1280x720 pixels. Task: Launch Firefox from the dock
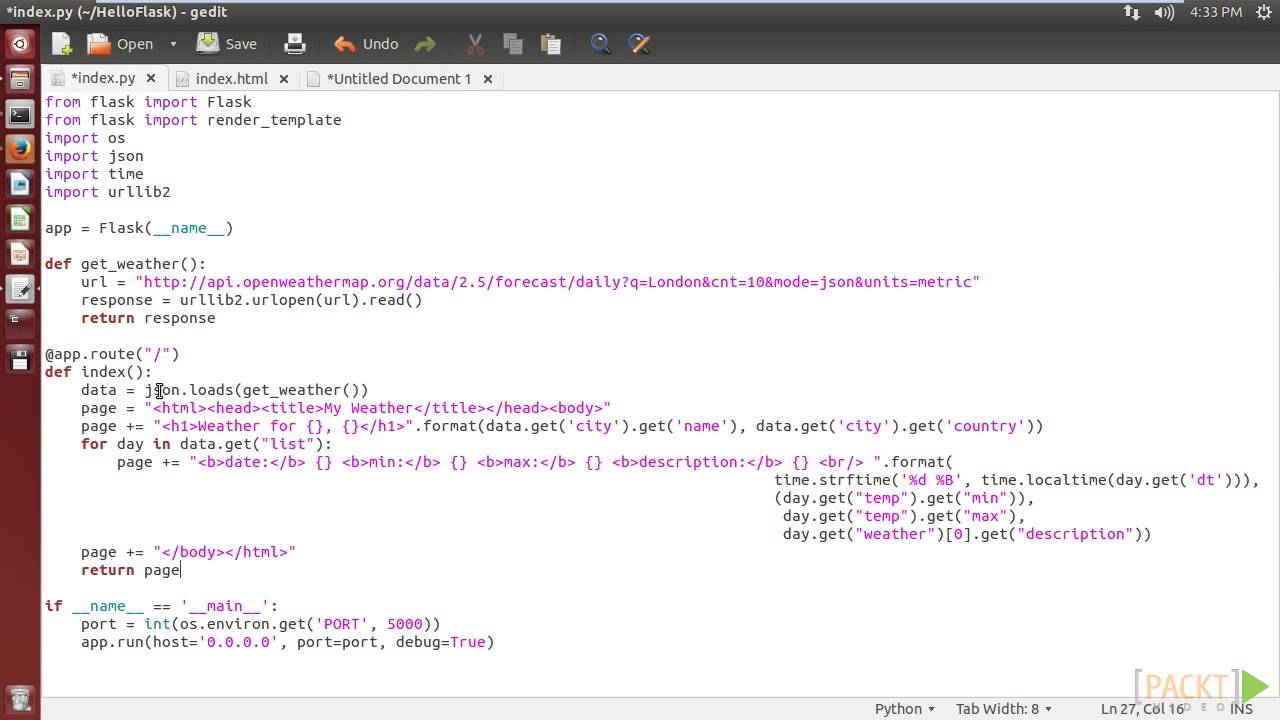pos(19,149)
